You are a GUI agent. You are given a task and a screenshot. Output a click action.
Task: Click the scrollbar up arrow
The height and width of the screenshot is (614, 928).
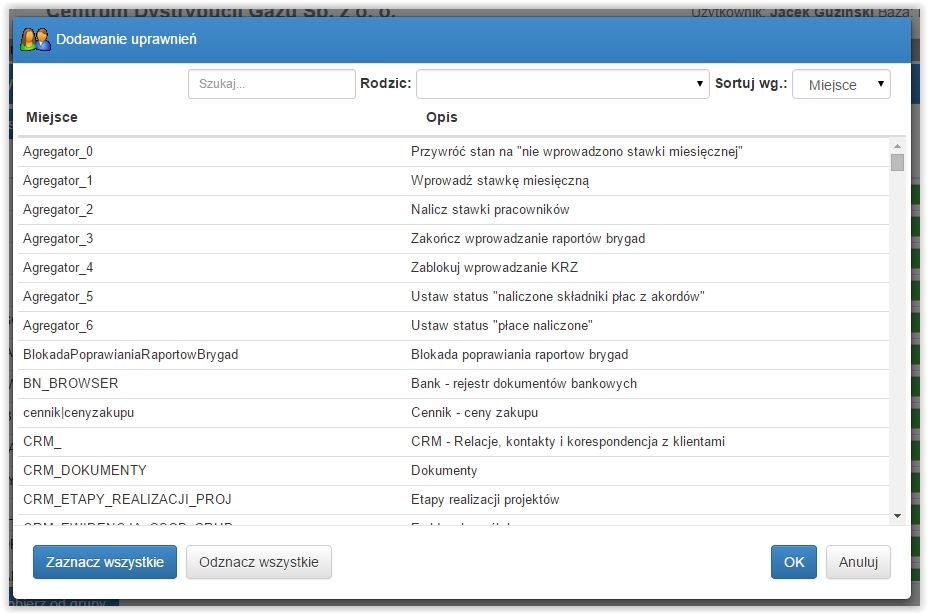point(897,146)
